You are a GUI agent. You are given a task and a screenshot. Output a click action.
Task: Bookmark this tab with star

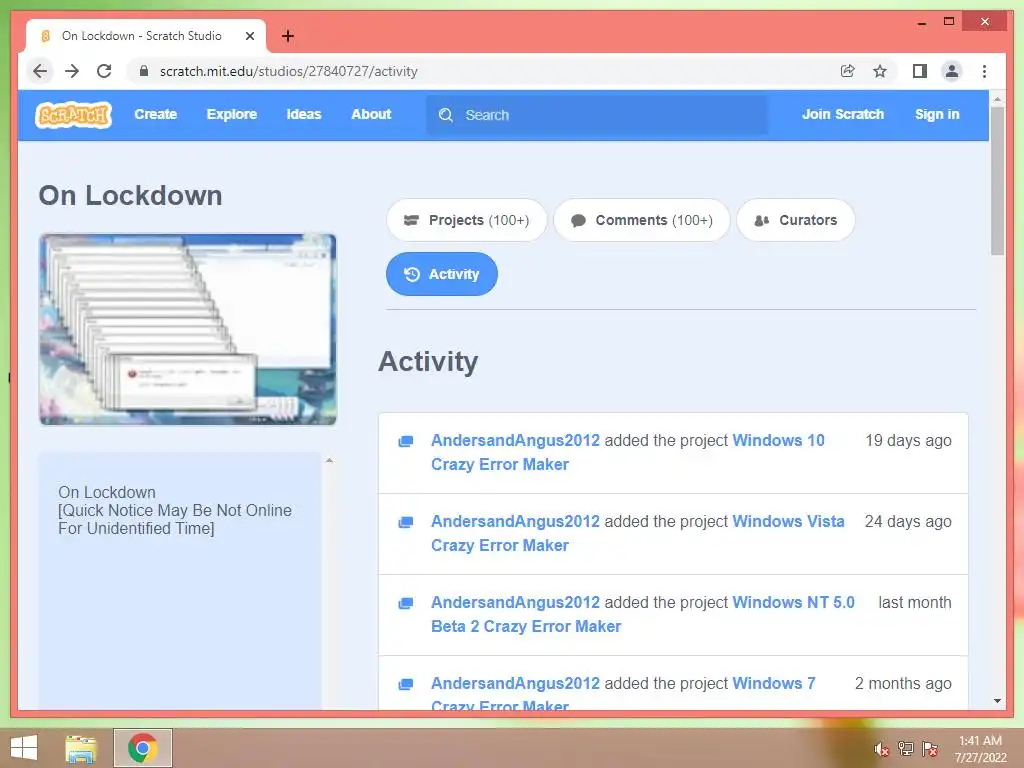[x=880, y=71]
